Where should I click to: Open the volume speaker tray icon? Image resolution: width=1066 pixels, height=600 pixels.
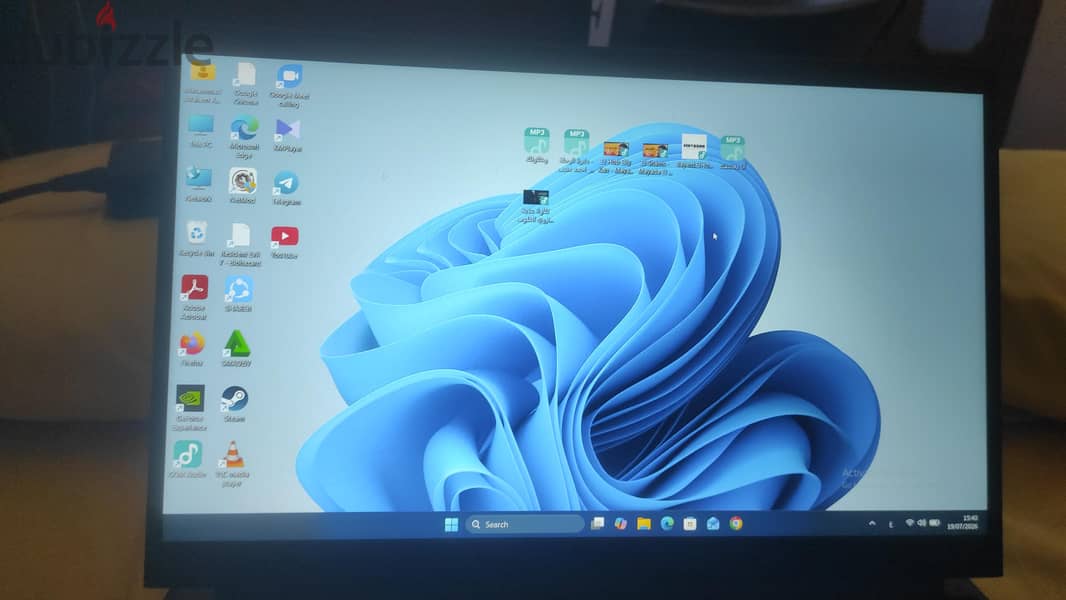pos(922,523)
